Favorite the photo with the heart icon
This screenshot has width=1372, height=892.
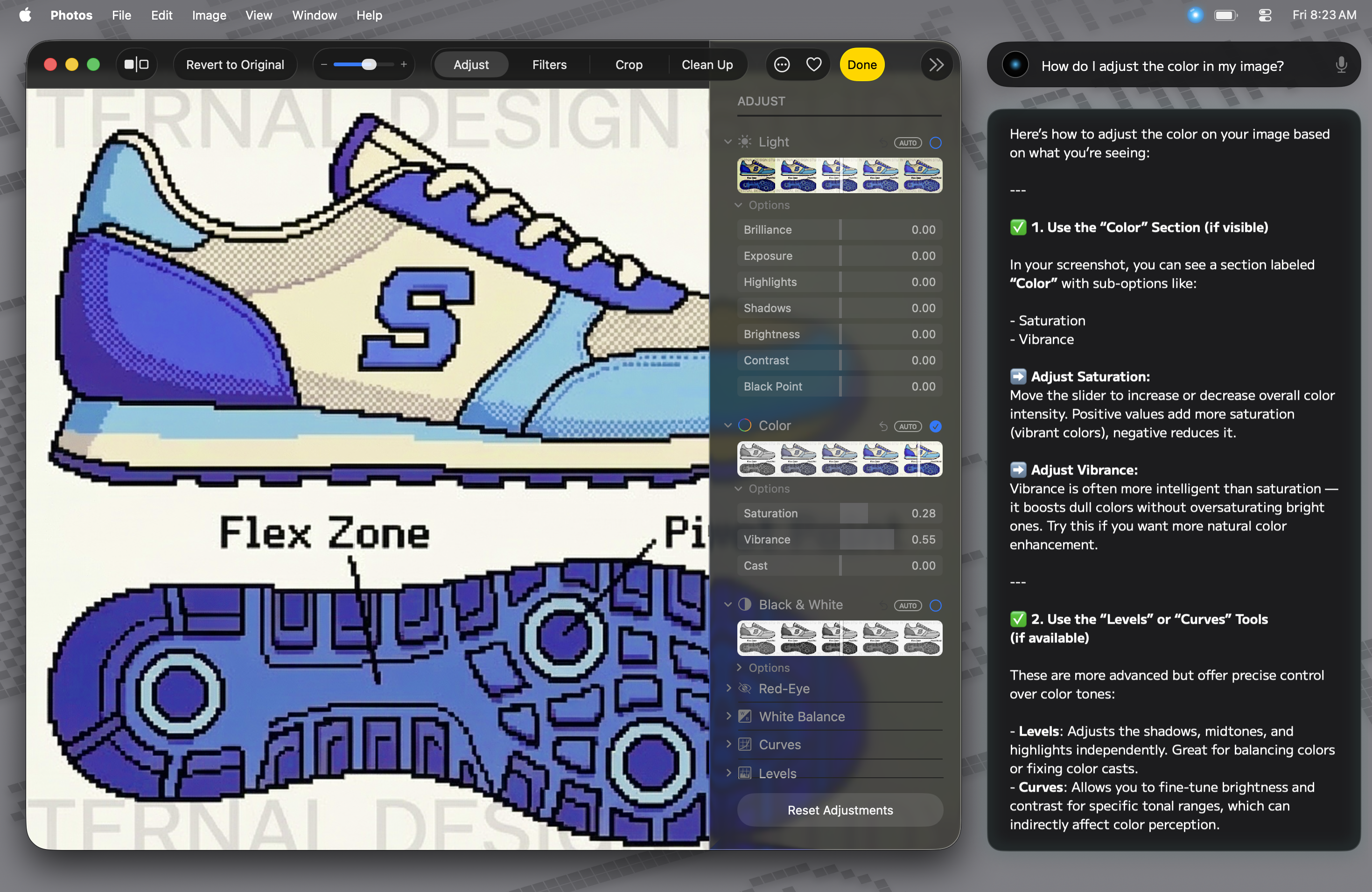[813, 64]
